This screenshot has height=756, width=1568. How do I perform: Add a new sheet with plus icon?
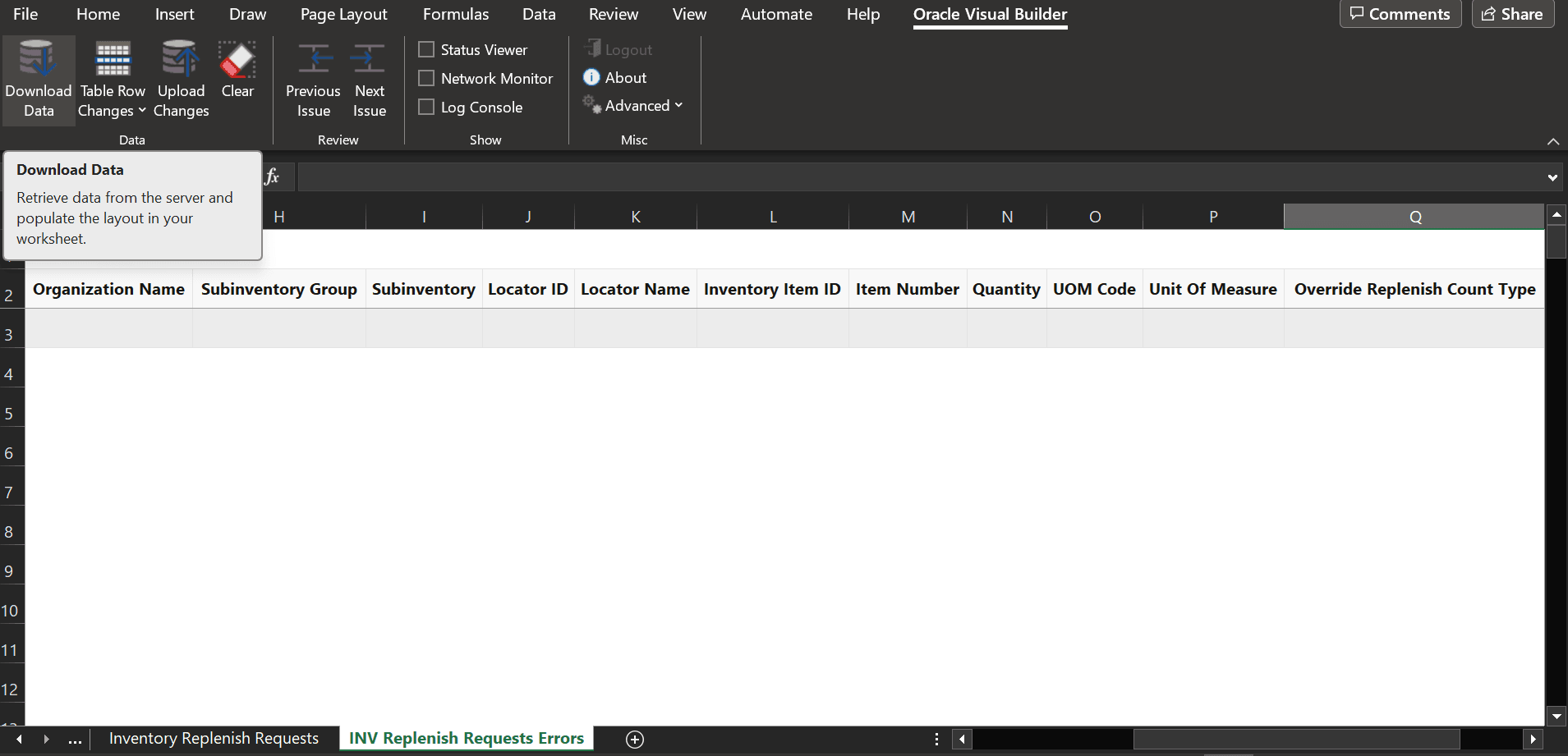pos(635,739)
